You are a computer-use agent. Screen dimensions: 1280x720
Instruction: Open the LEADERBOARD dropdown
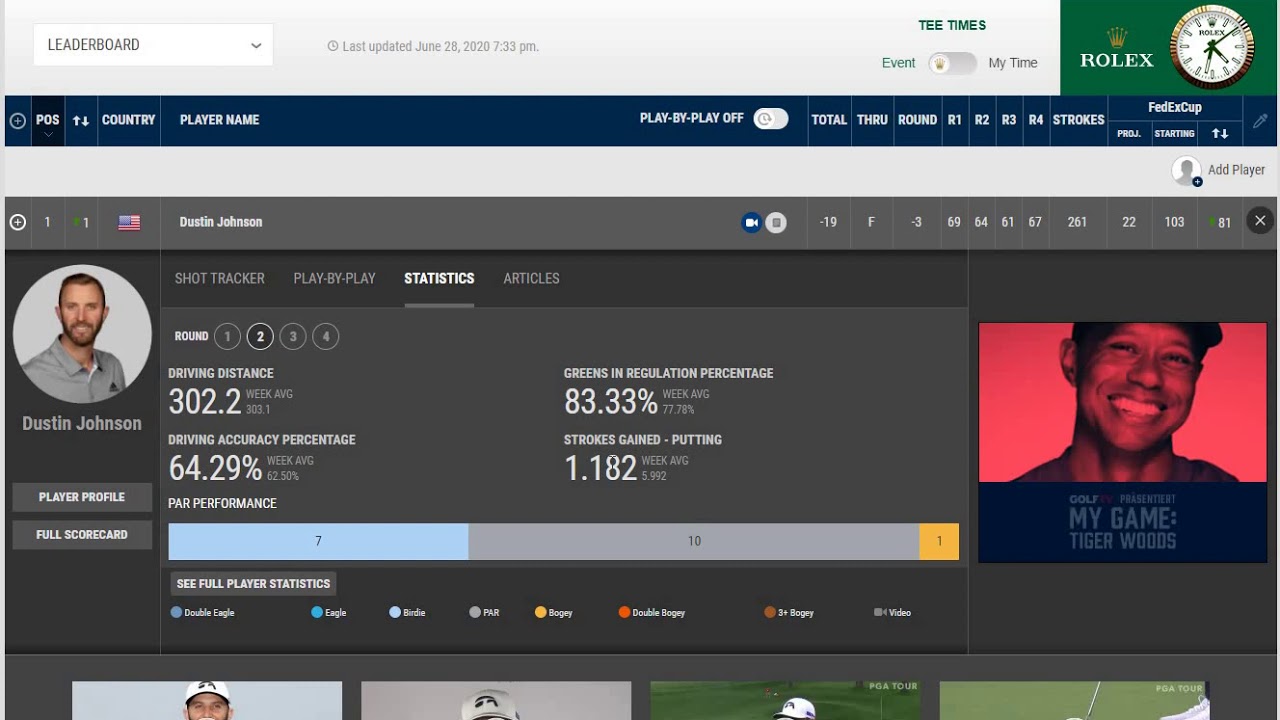click(x=153, y=45)
